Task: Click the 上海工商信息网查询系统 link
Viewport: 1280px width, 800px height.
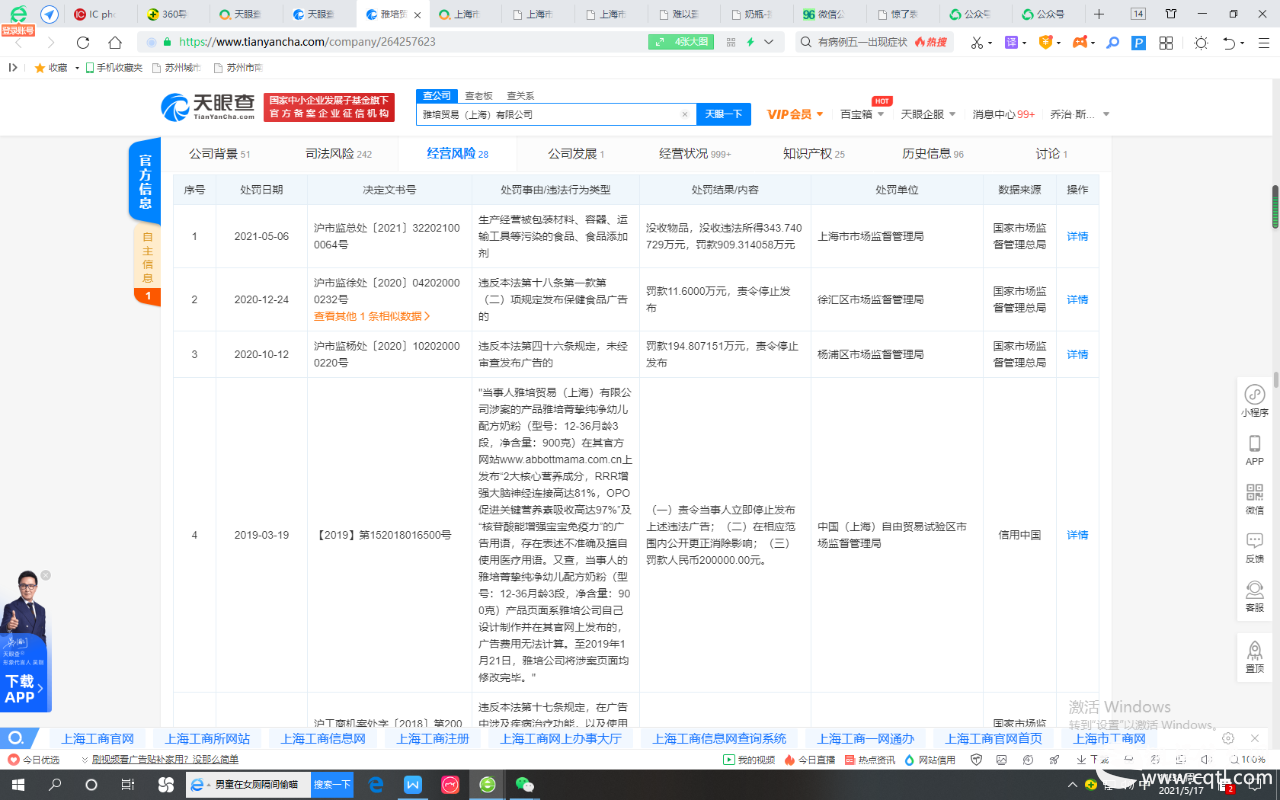Action: [719, 738]
